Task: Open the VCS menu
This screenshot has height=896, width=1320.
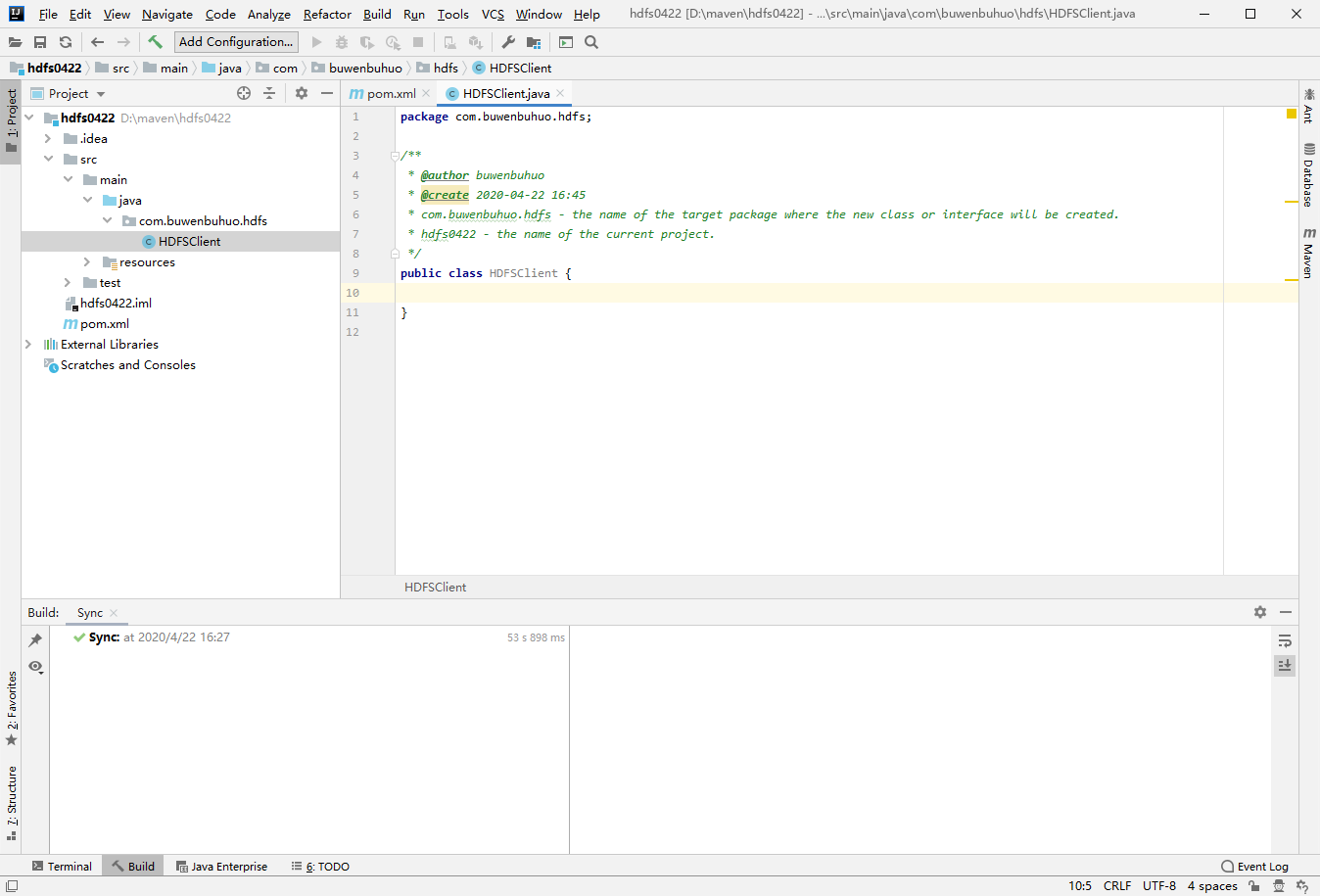Action: pyautogui.click(x=493, y=14)
